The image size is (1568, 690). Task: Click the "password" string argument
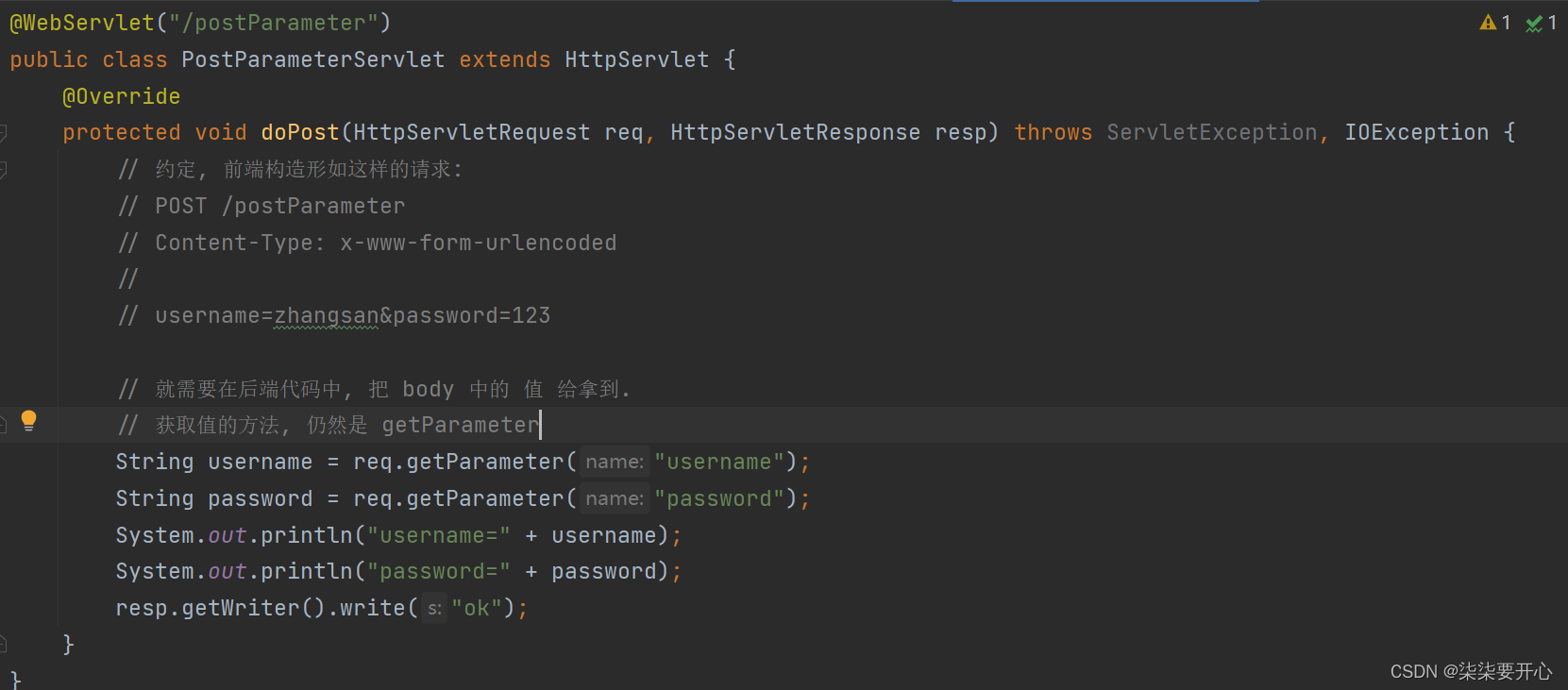click(x=719, y=498)
